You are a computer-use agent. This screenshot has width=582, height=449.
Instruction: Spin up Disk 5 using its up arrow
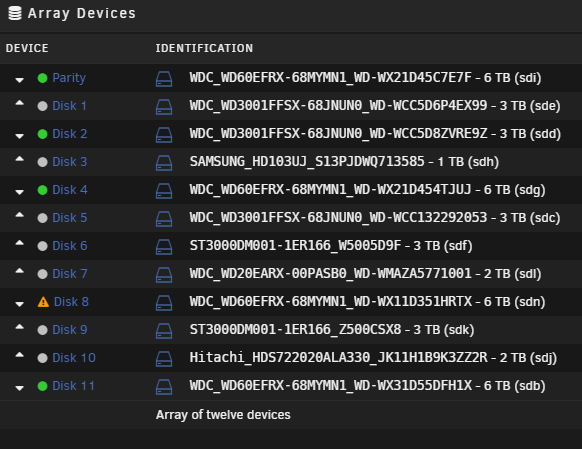click(20, 216)
